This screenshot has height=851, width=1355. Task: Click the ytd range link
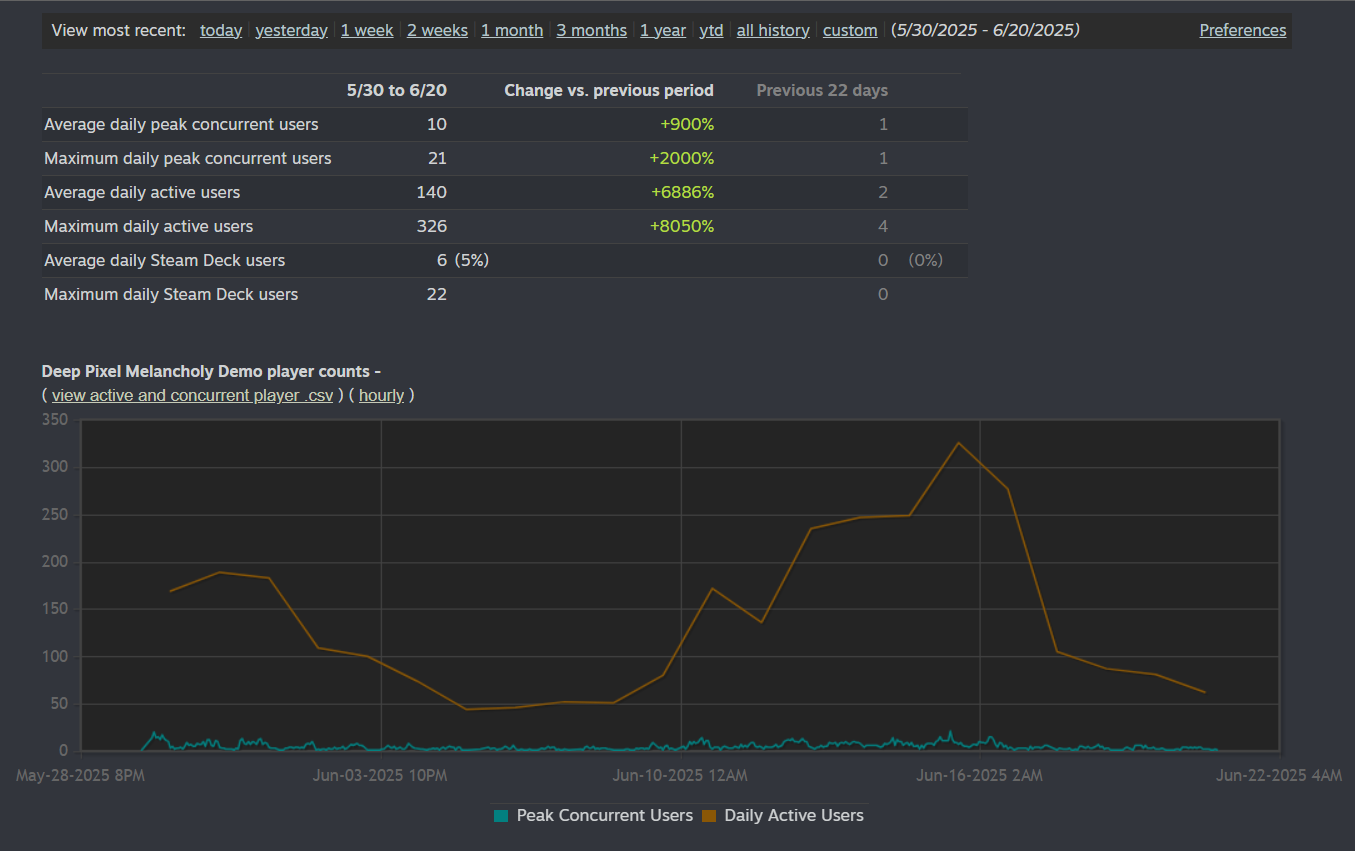(711, 31)
